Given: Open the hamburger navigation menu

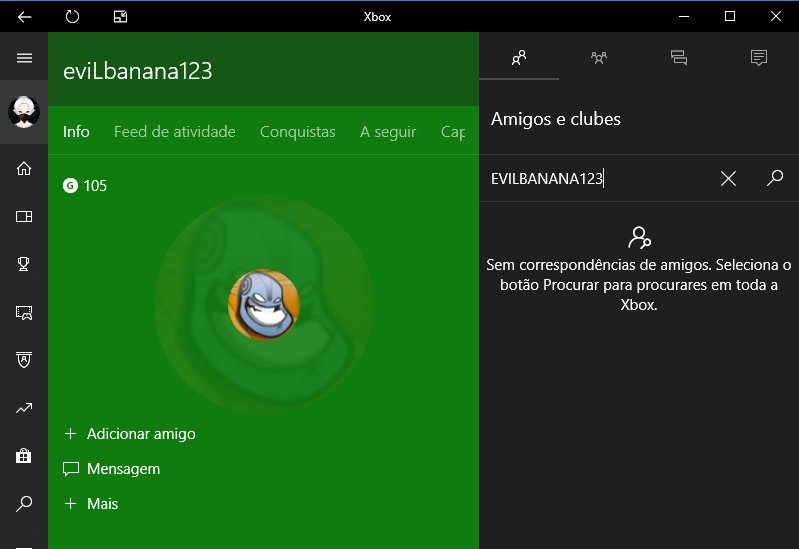Looking at the screenshot, I should tap(24, 58).
